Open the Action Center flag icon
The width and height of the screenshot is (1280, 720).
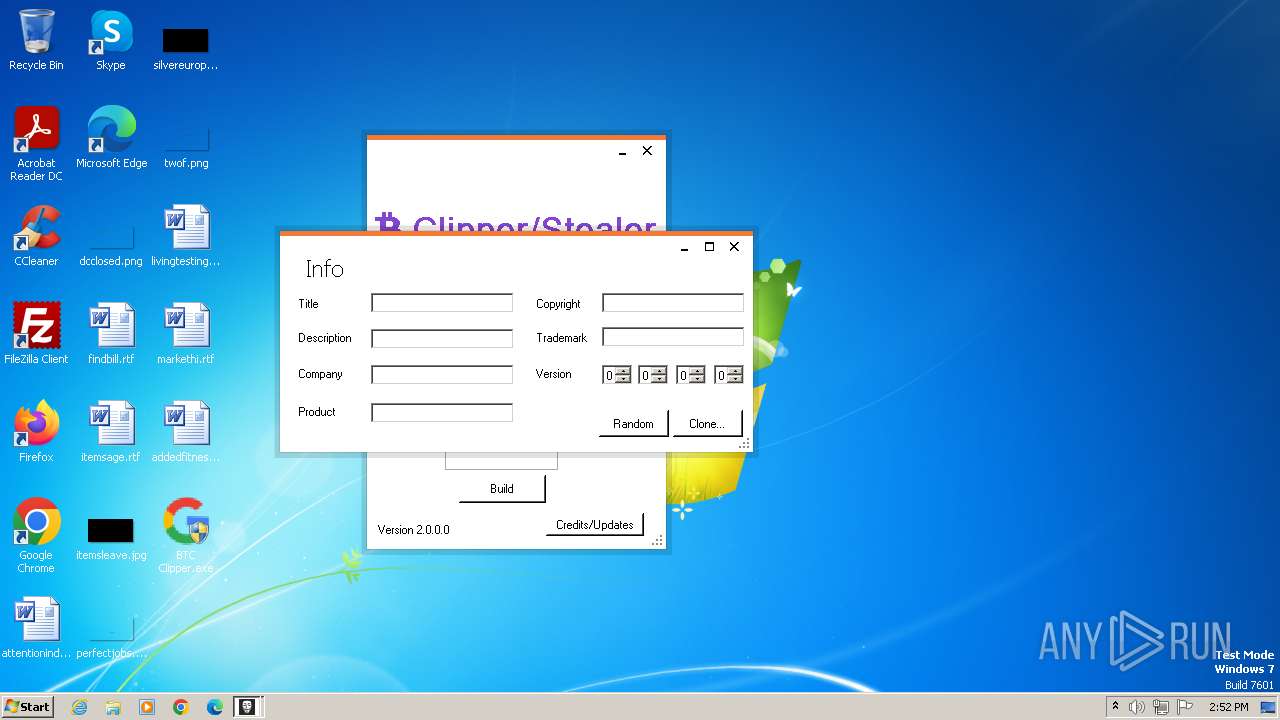[x=1185, y=707]
